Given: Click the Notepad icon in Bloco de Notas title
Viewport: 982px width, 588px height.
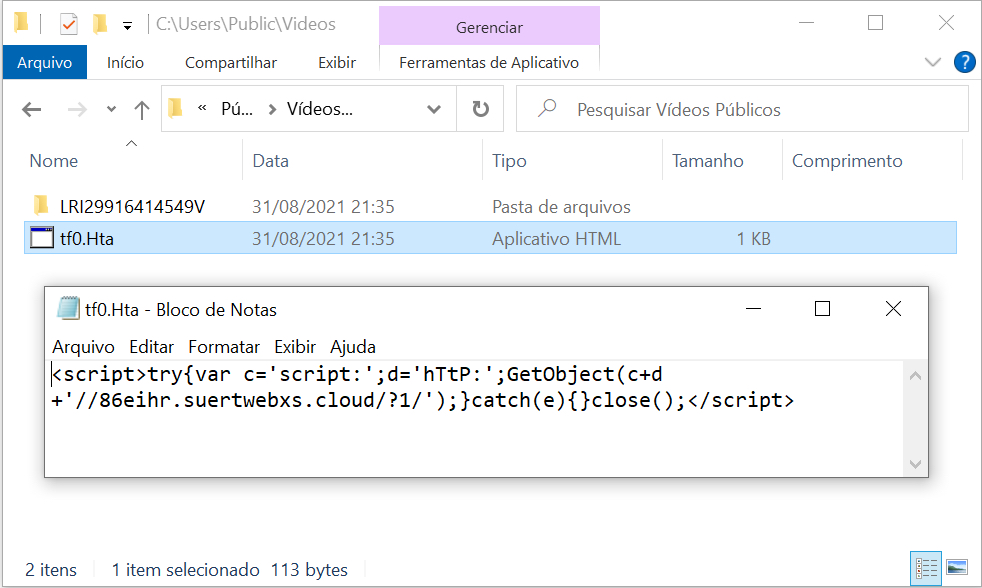Looking at the screenshot, I should [68, 309].
